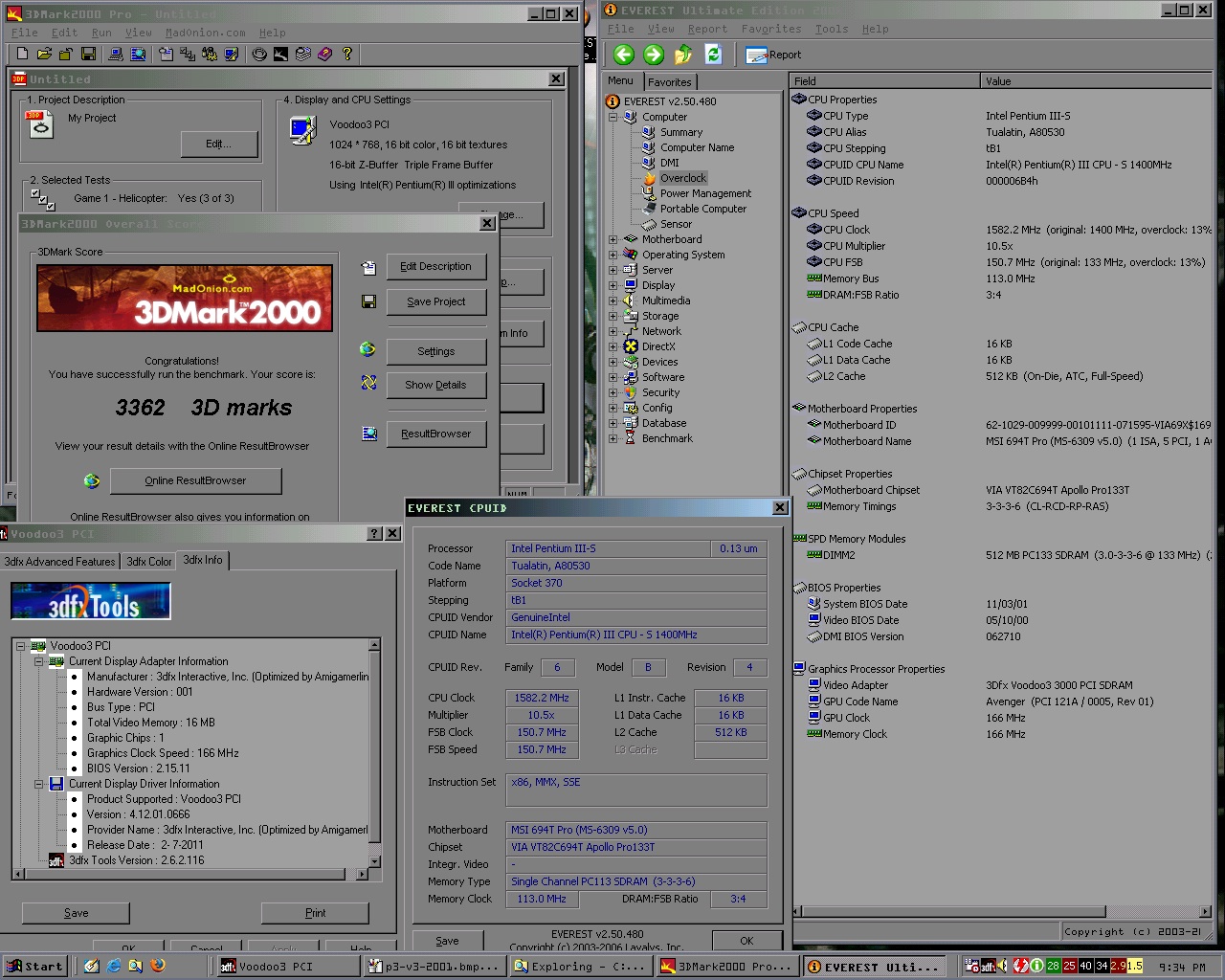Click the 3dfx info tree horizontal scrollbar
The width and height of the screenshot is (1225, 980).
pos(189,874)
